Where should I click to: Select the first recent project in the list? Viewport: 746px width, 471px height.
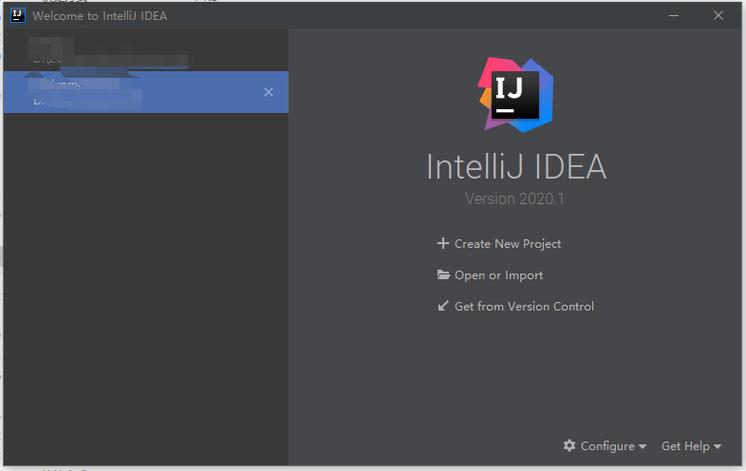[146, 50]
